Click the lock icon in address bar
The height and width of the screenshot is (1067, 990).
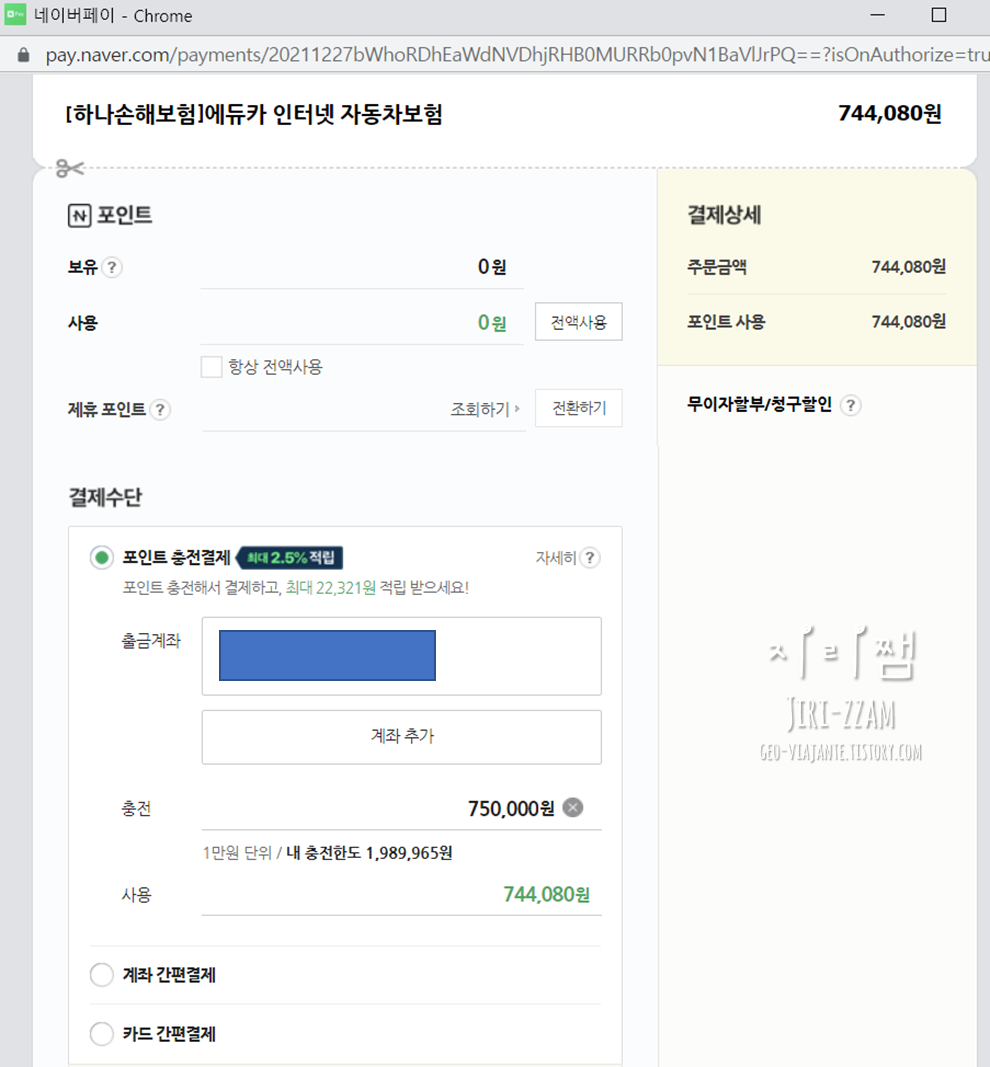click(23, 55)
